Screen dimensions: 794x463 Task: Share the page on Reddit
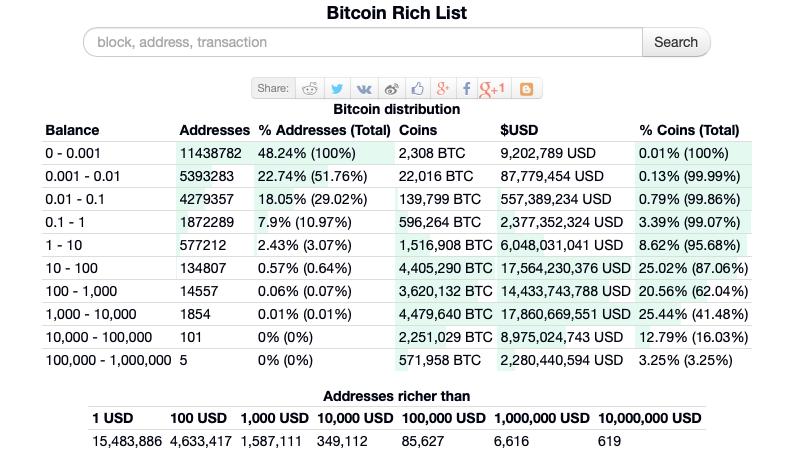pos(311,88)
